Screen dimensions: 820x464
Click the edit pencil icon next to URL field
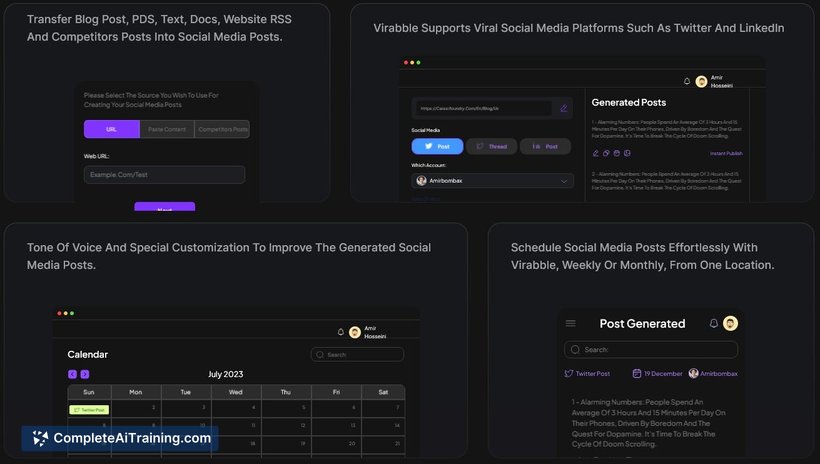click(x=564, y=108)
